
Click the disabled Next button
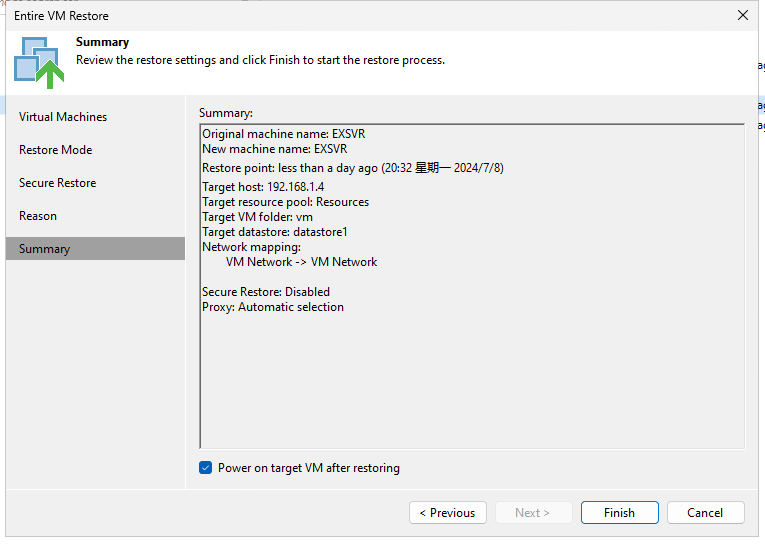tap(533, 512)
